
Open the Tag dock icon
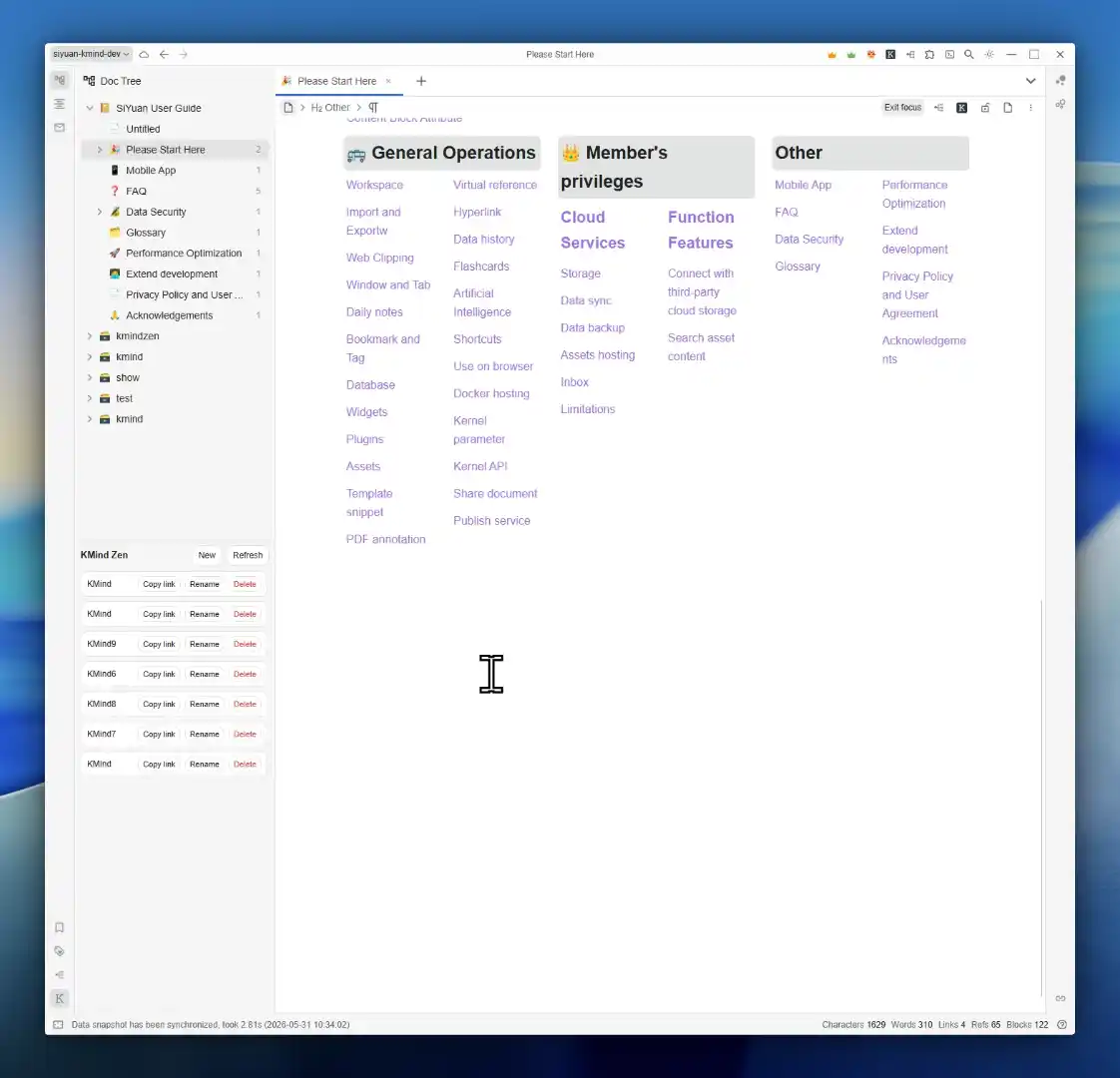click(x=59, y=951)
